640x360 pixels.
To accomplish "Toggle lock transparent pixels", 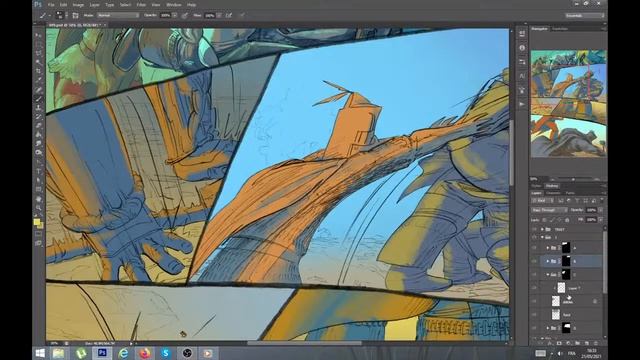I will pyautogui.click(x=544, y=220).
